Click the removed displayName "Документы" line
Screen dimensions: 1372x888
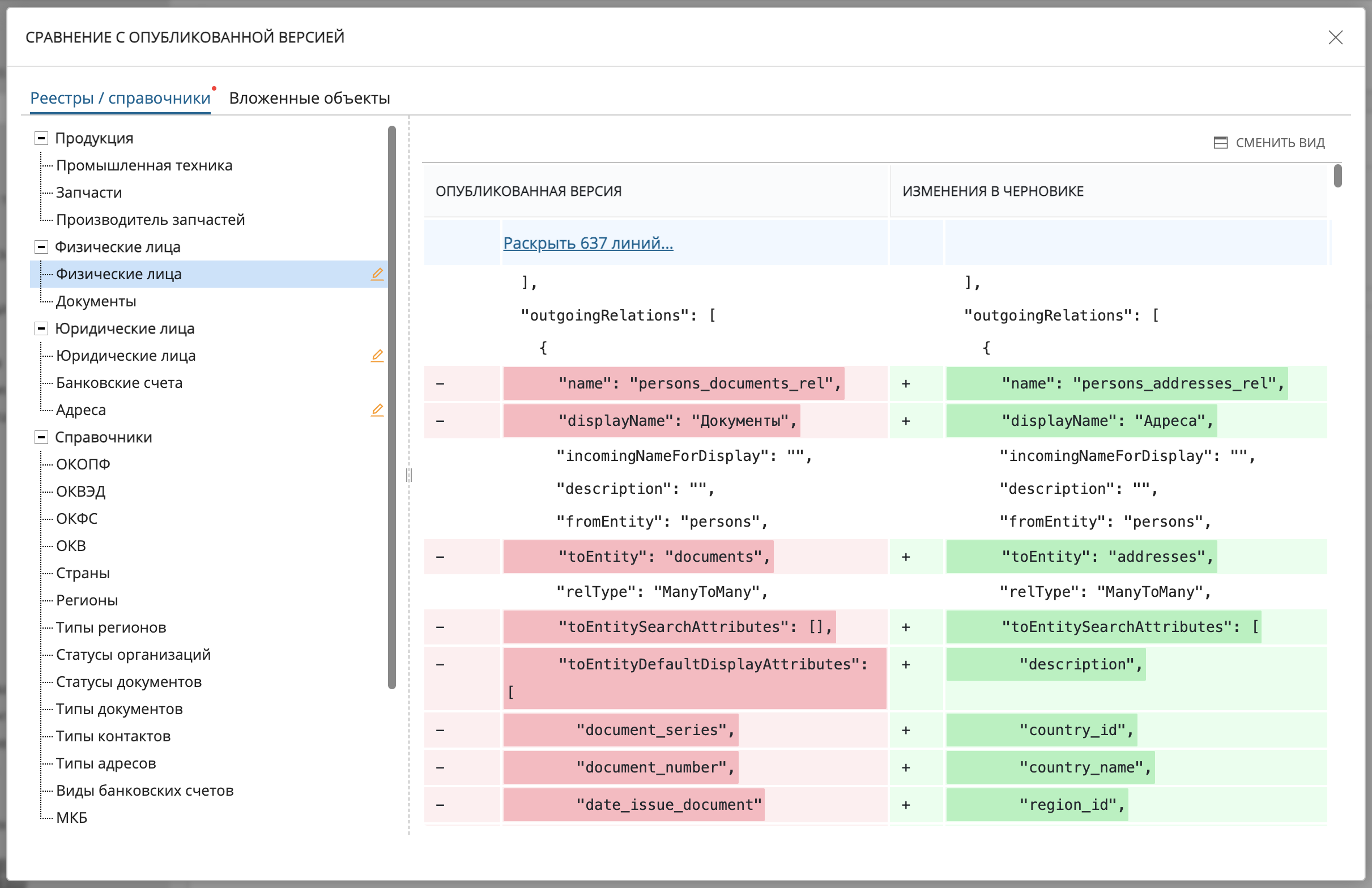(651, 421)
